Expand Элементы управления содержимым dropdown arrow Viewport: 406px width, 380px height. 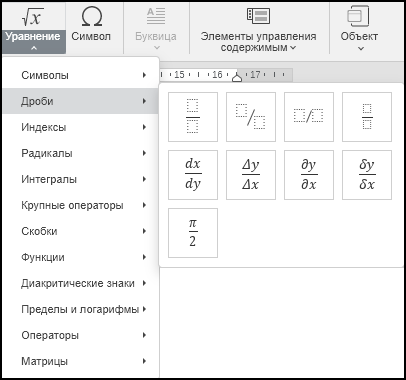tap(293, 48)
